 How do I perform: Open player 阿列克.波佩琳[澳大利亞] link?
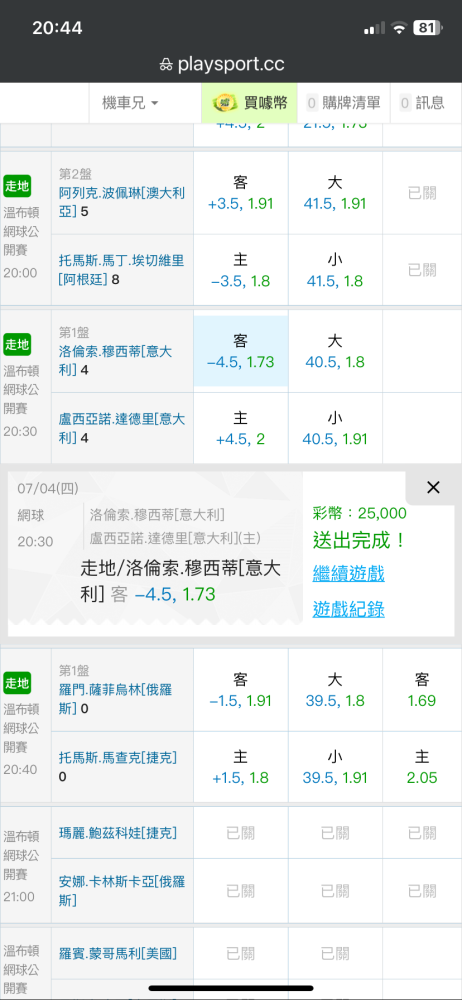(121, 202)
